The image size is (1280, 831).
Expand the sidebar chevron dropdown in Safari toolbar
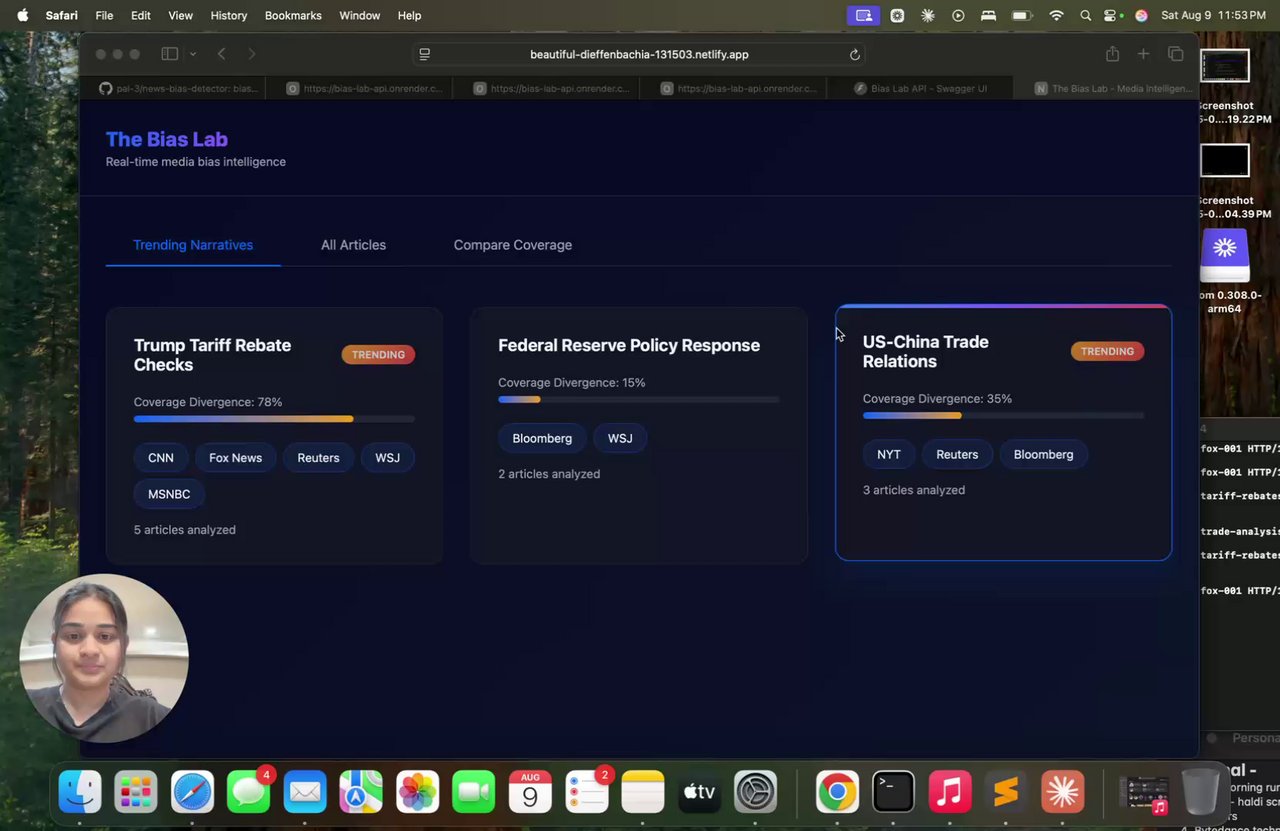pos(192,54)
